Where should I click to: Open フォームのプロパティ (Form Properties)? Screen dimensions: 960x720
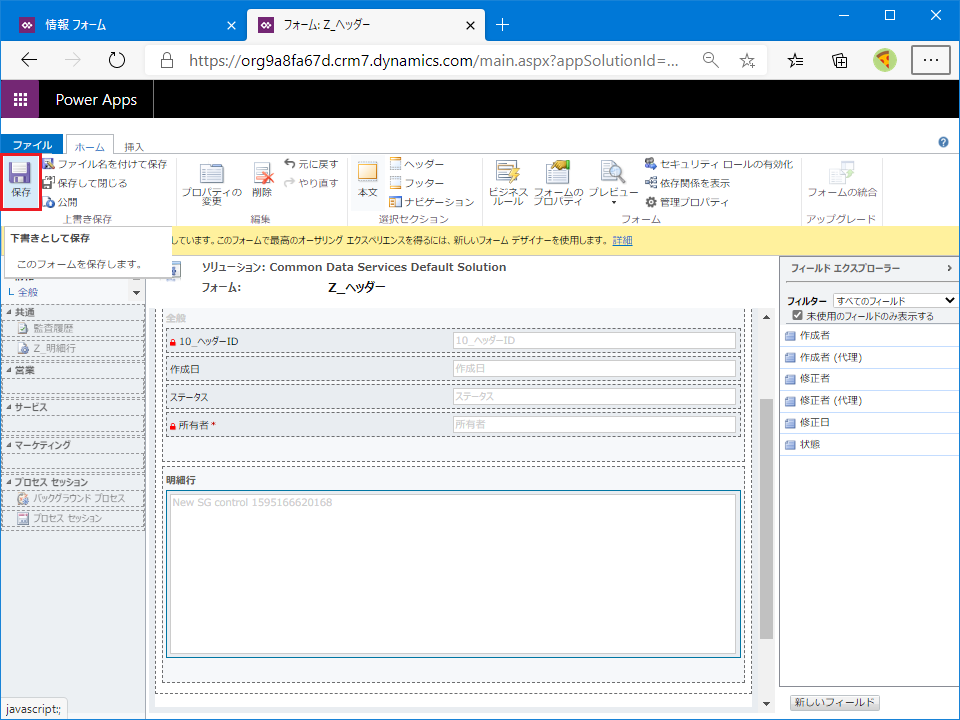(558, 182)
